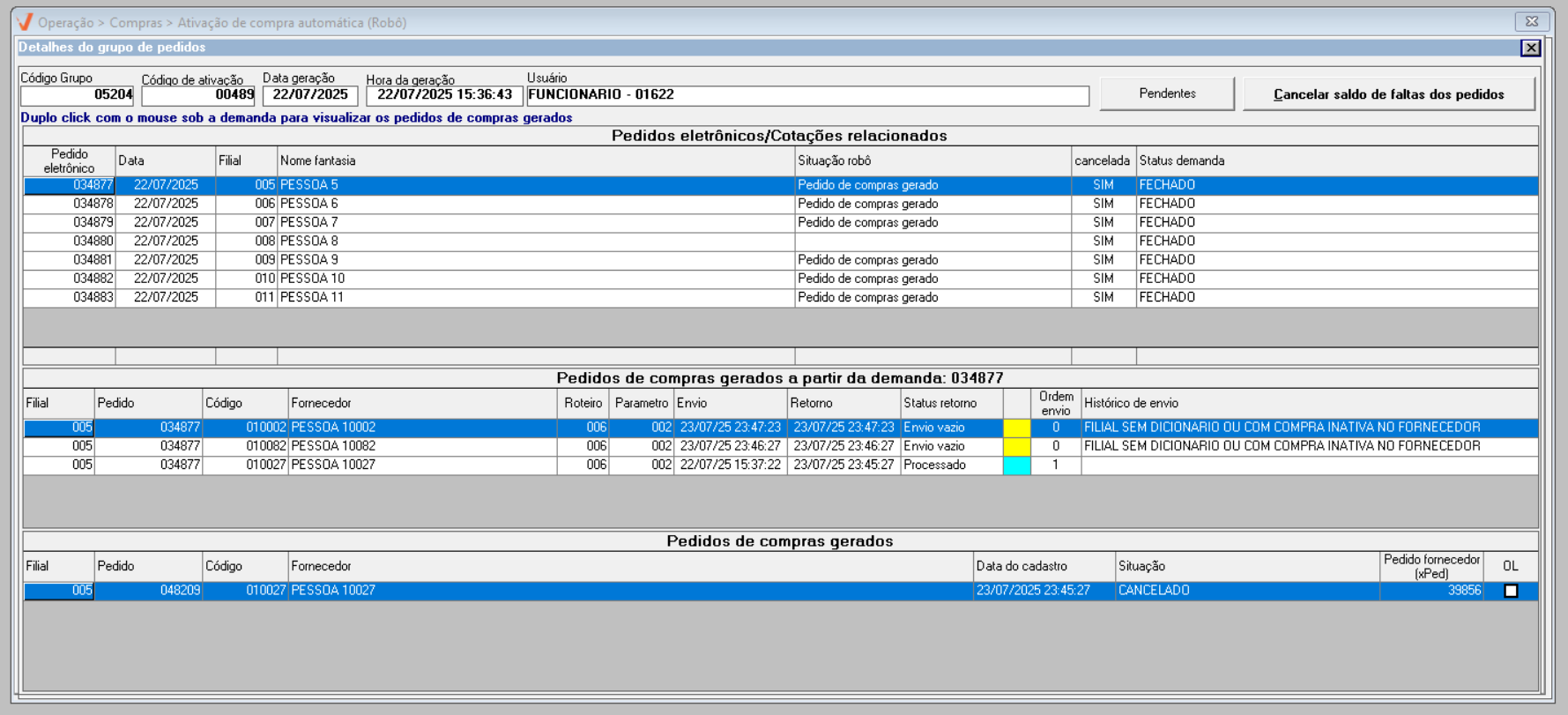Viewport: 1568px width, 715px height.
Task: Click yellow status color for PESSOA 10002
Action: tap(1016, 428)
